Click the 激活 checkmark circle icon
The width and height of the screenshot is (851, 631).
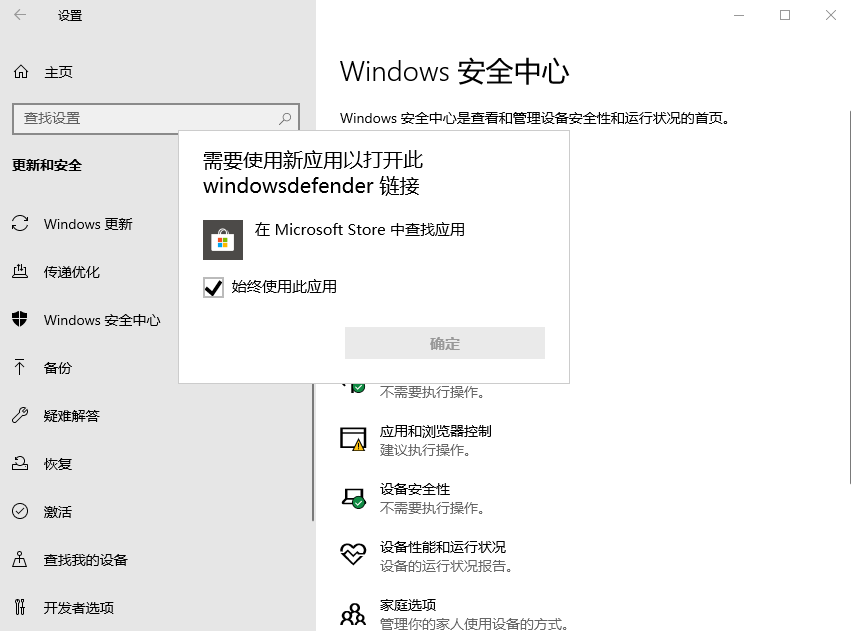point(20,511)
